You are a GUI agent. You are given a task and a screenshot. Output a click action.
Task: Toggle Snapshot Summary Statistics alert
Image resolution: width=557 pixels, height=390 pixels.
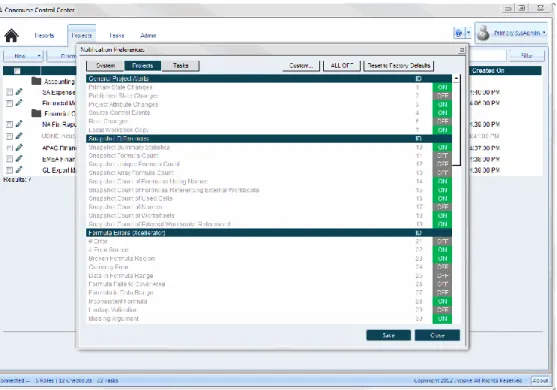pyautogui.click(x=442, y=147)
